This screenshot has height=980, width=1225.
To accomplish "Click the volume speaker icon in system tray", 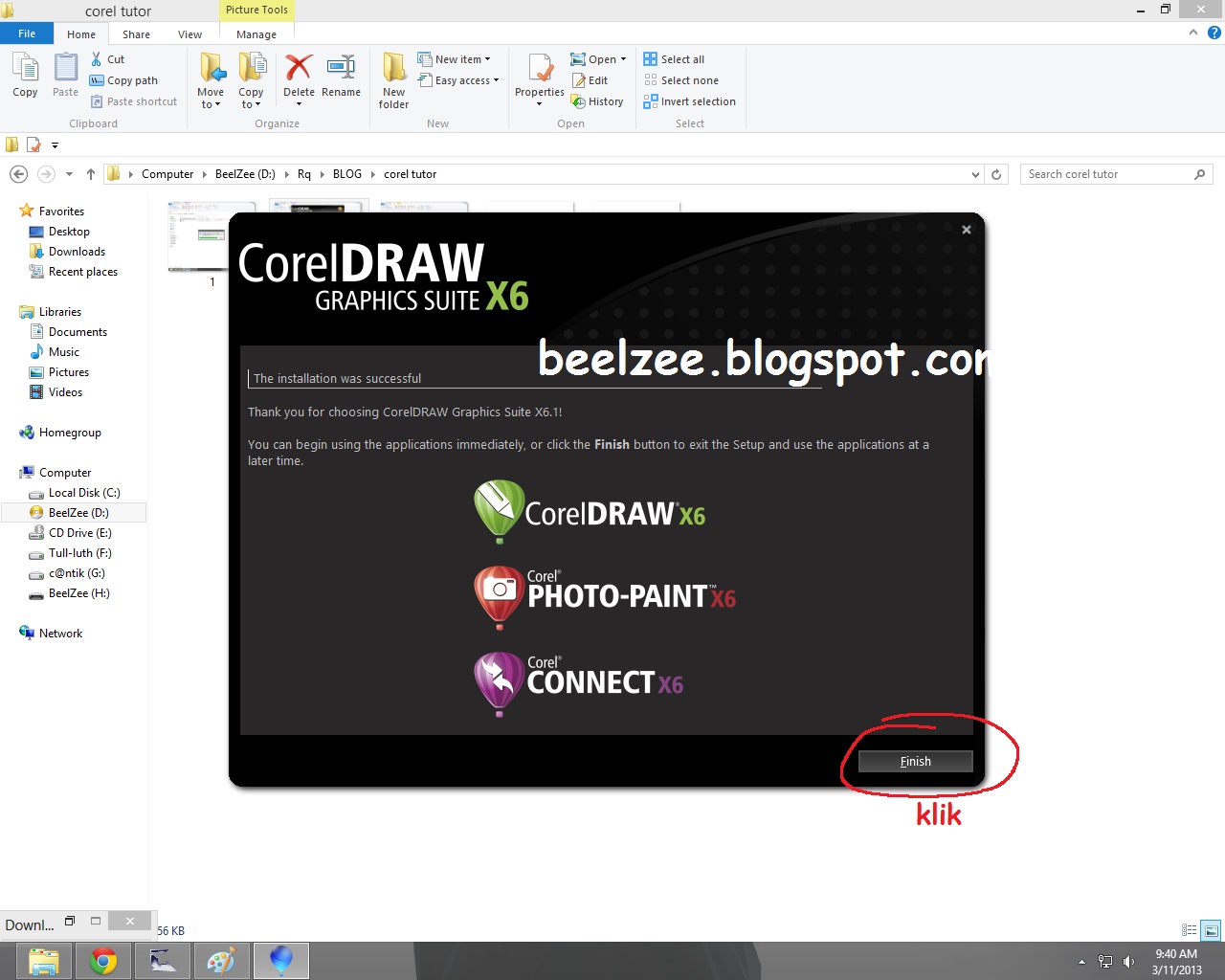I will (x=1128, y=962).
